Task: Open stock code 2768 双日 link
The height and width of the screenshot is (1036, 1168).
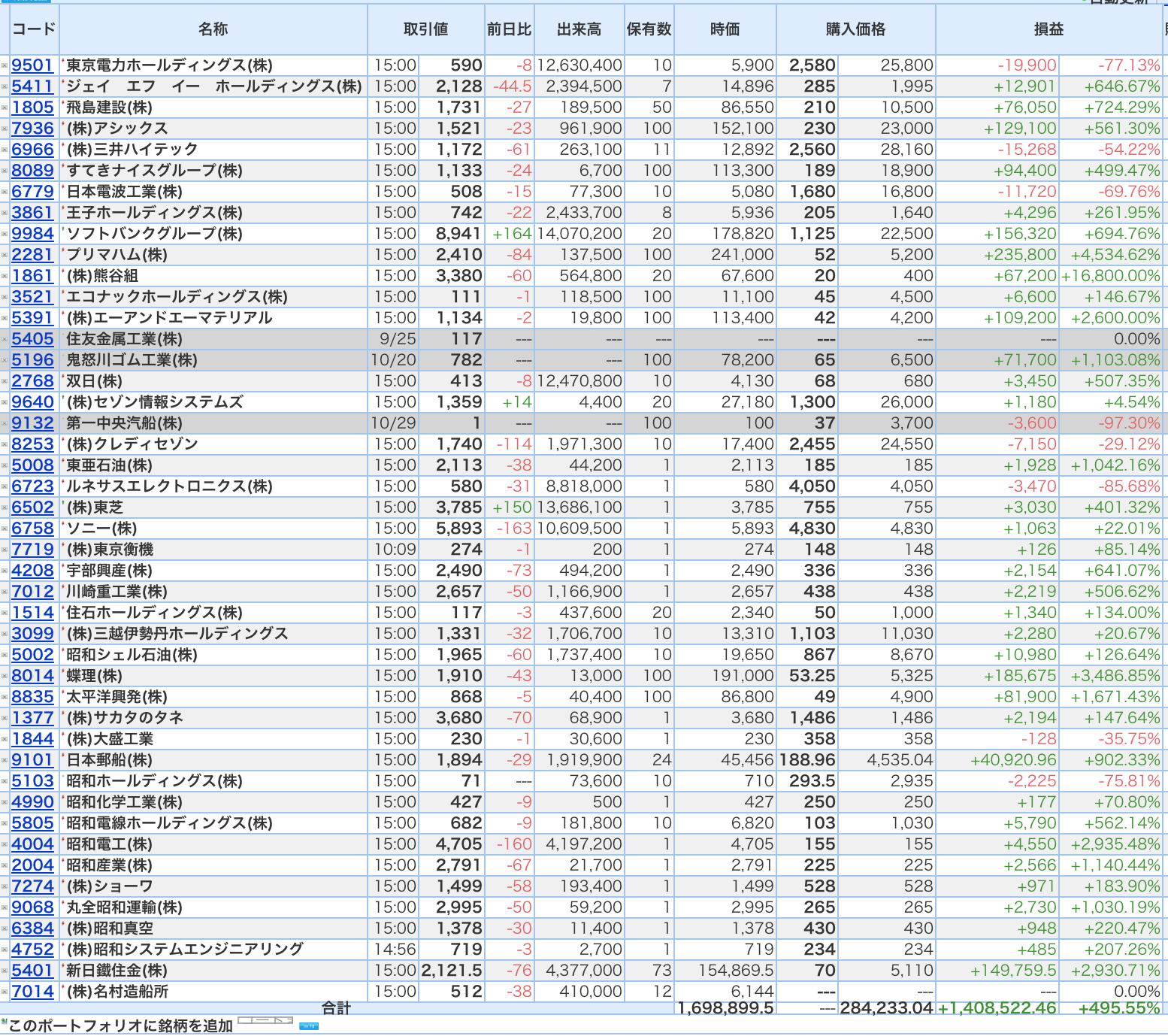Action: pos(32,381)
